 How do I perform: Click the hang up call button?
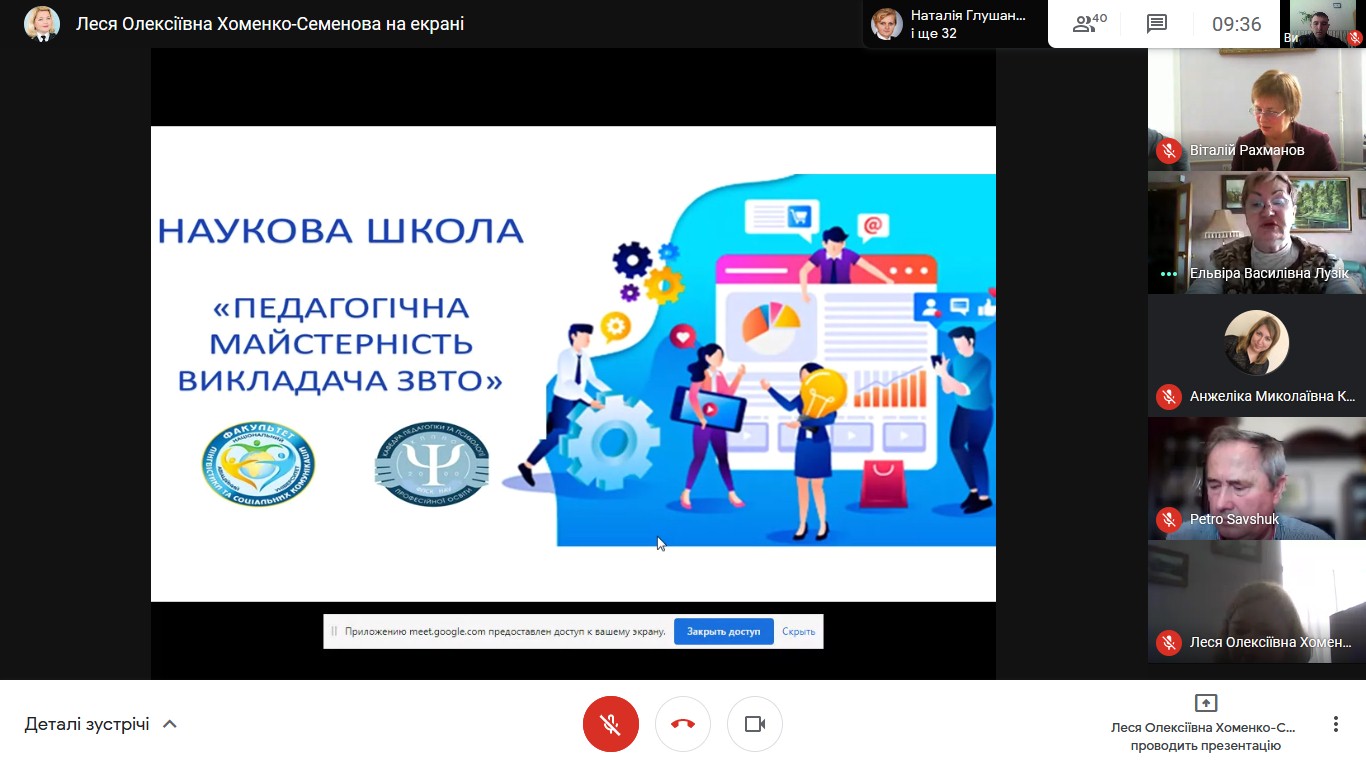pos(683,724)
